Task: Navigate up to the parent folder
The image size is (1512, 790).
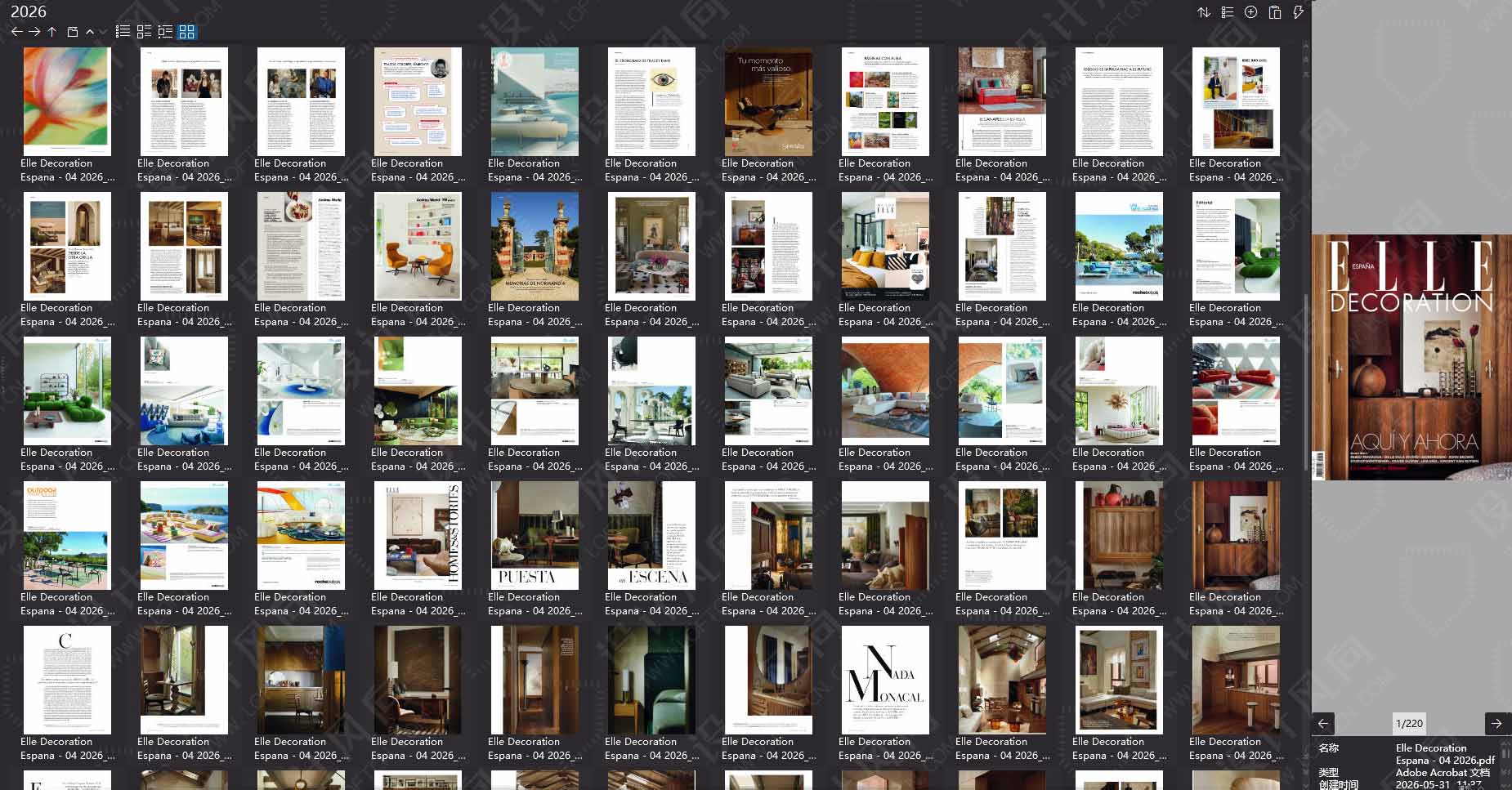Action: (x=51, y=32)
